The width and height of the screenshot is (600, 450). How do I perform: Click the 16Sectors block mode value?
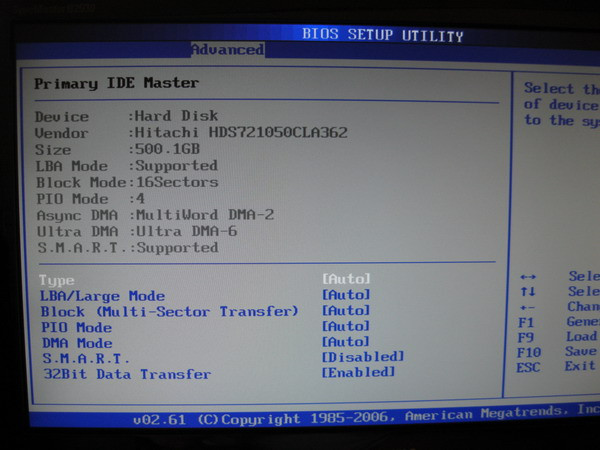pos(177,182)
